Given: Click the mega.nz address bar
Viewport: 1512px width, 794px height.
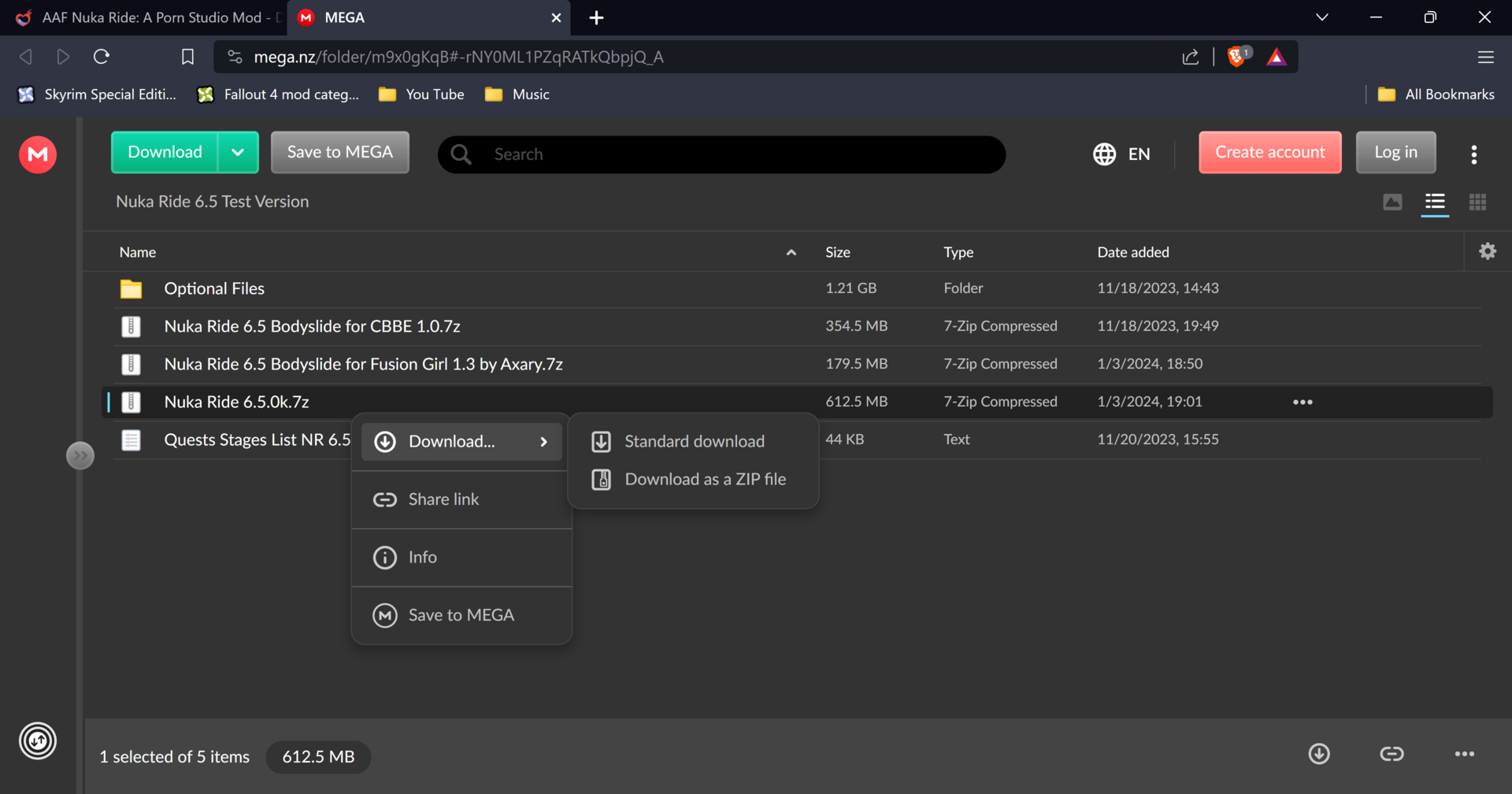Looking at the screenshot, I should tap(458, 57).
